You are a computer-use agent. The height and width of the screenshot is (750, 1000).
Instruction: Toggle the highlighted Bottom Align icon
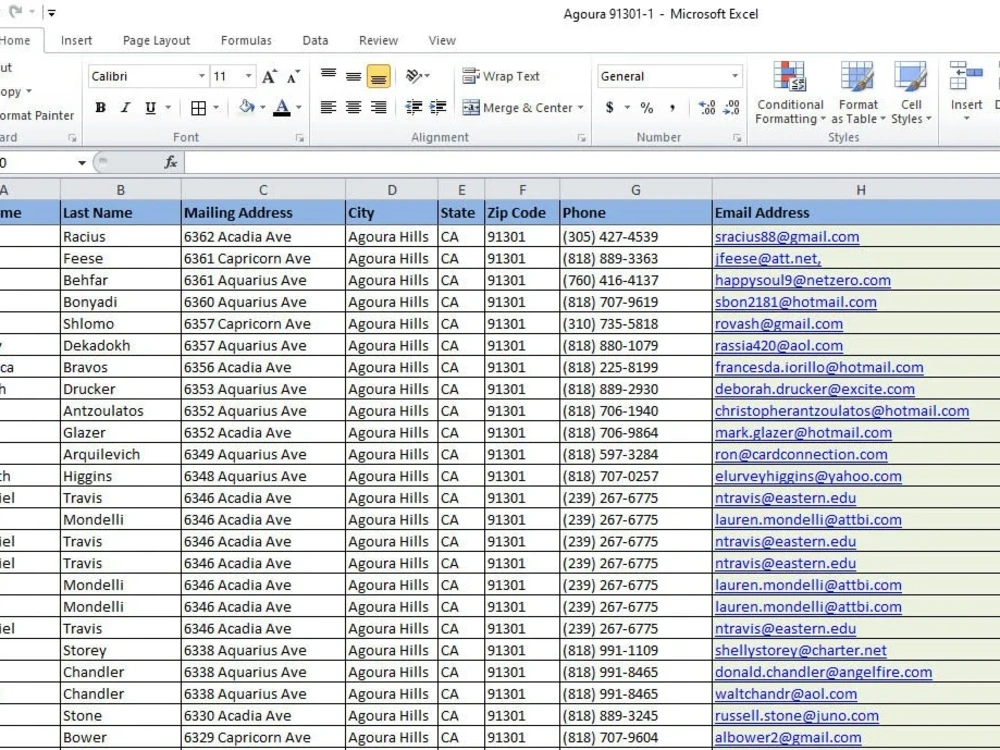tap(378, 77)
